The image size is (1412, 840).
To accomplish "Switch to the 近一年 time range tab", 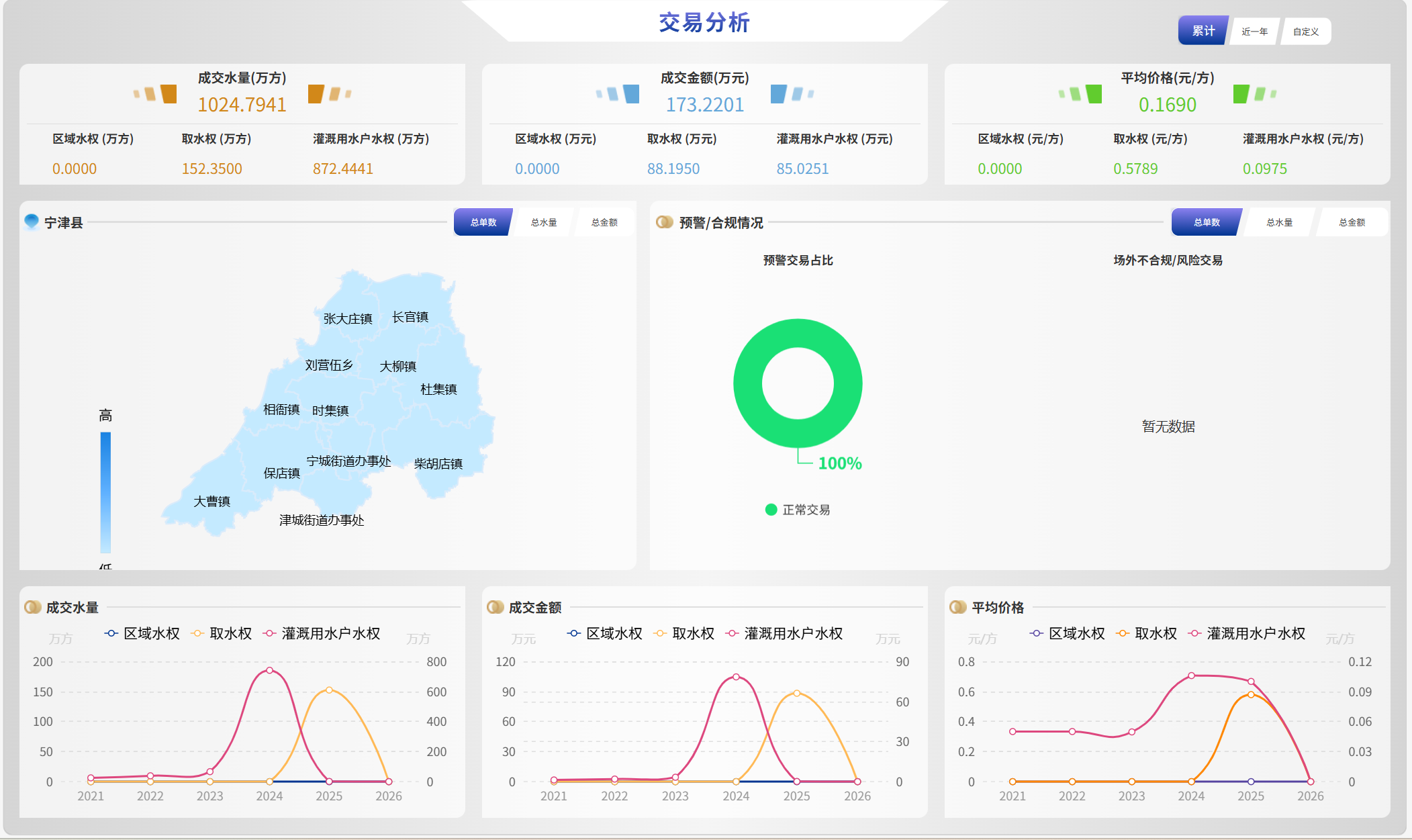I will pos(1254,32).
